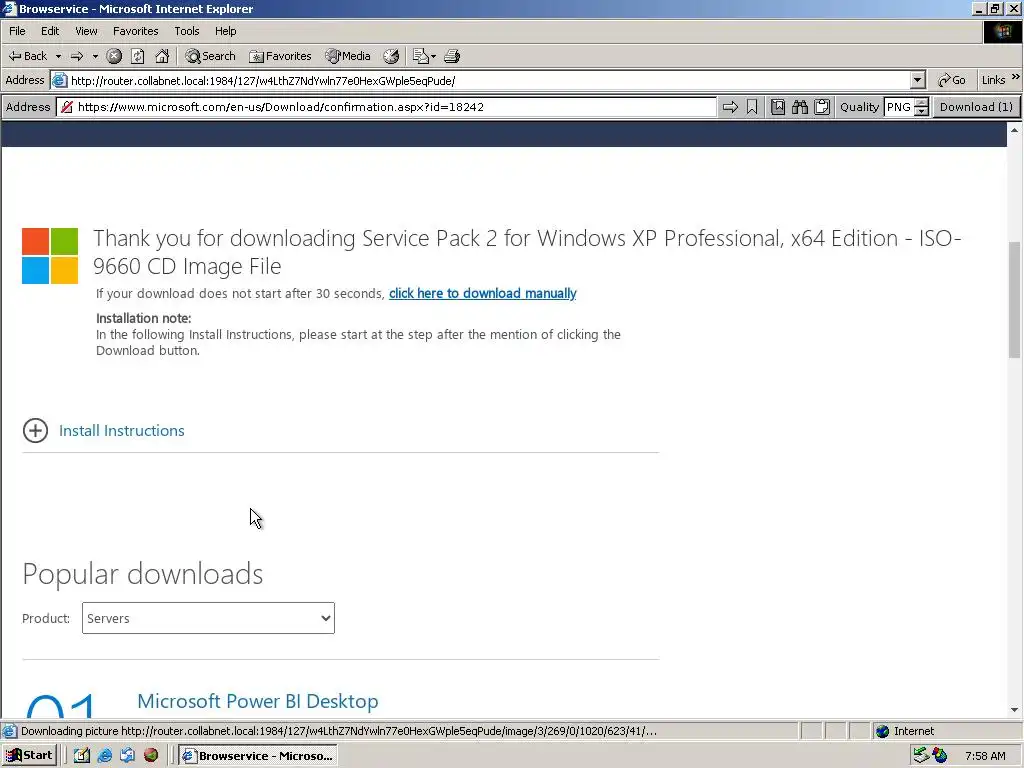Image resolution: width=1024 pixels, height=768 pixels.
Task: Click the Home icon in toolbar
Action: coord(162,56)
